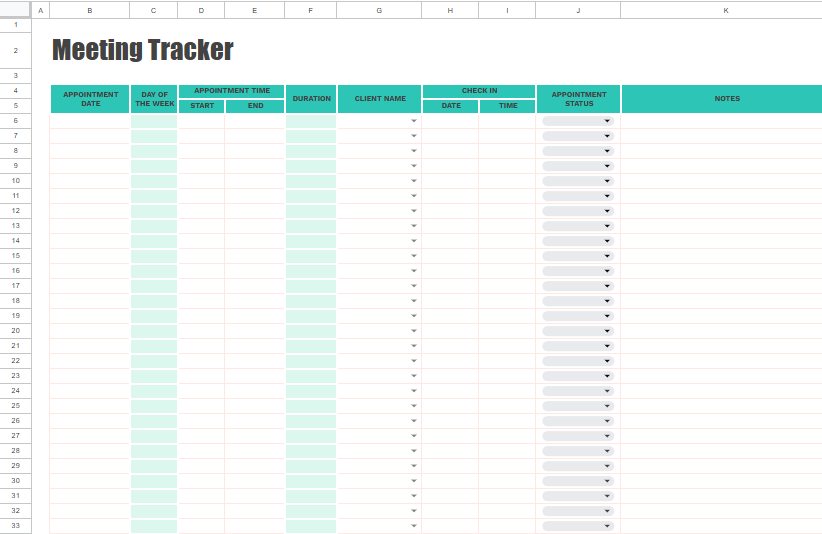Click Day of the Week cell row 16
822x534 pixels.
[x=154, y=271]
